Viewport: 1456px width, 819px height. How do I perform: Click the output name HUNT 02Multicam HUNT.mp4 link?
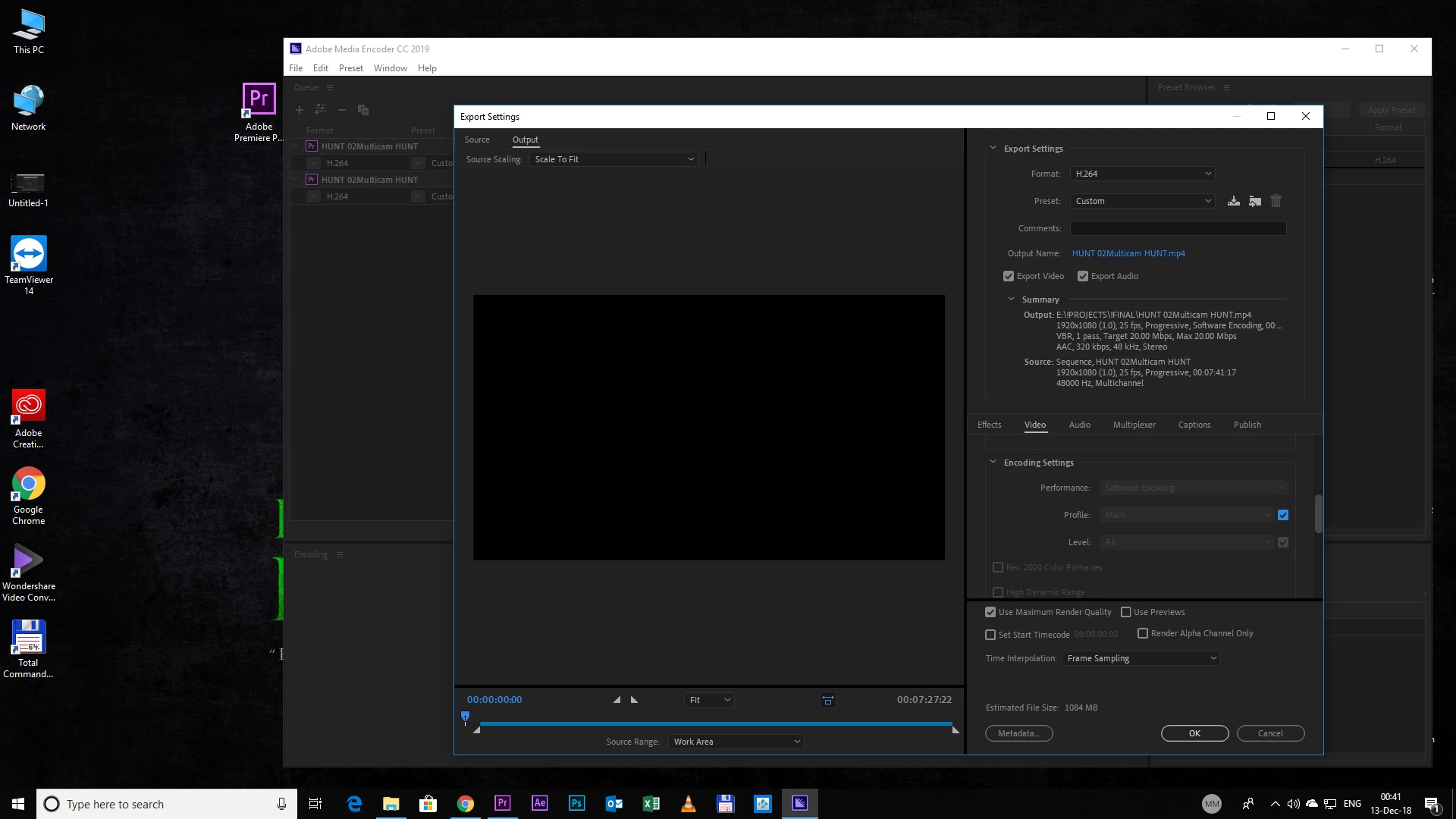coord(1128,253)
